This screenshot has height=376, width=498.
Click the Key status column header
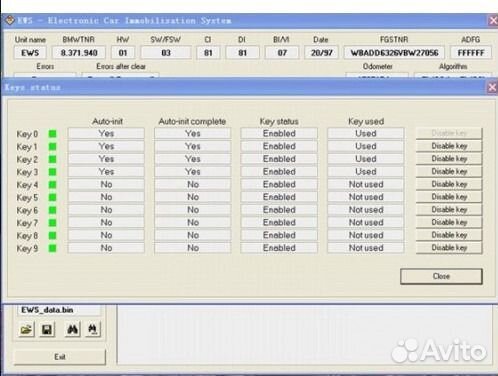[279, 121]
